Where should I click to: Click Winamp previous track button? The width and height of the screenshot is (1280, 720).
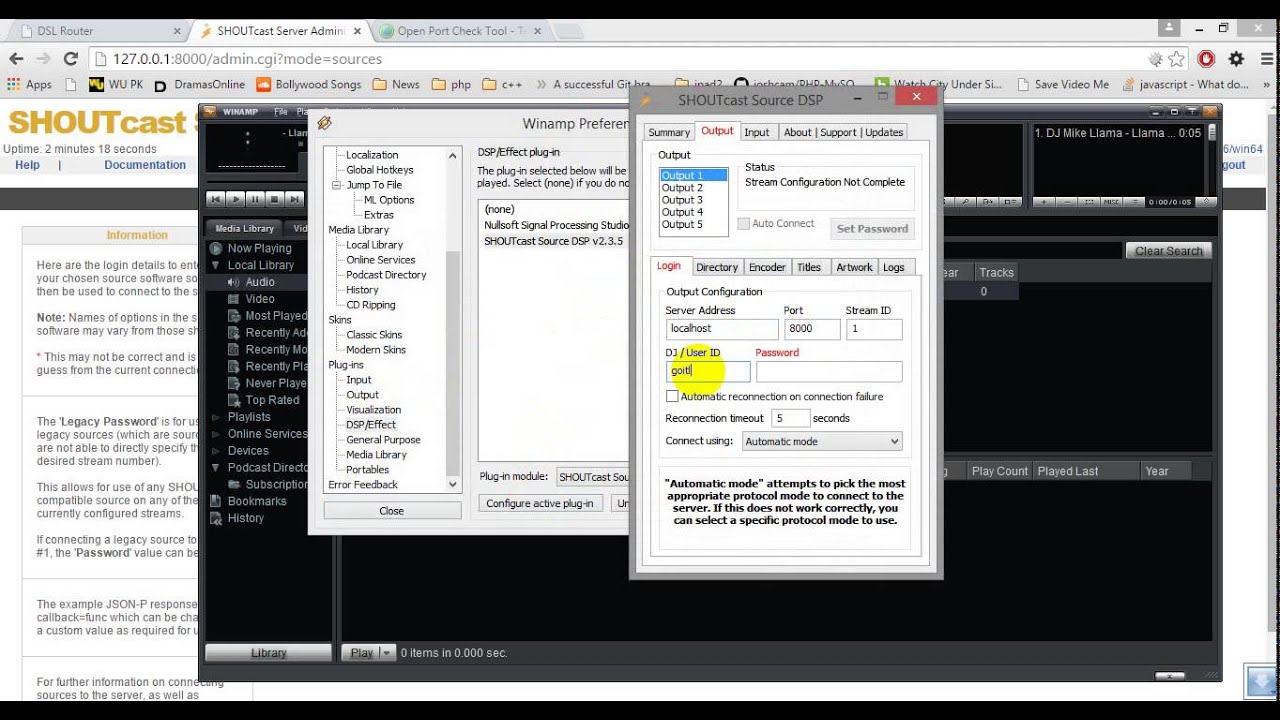coord(216,200)
